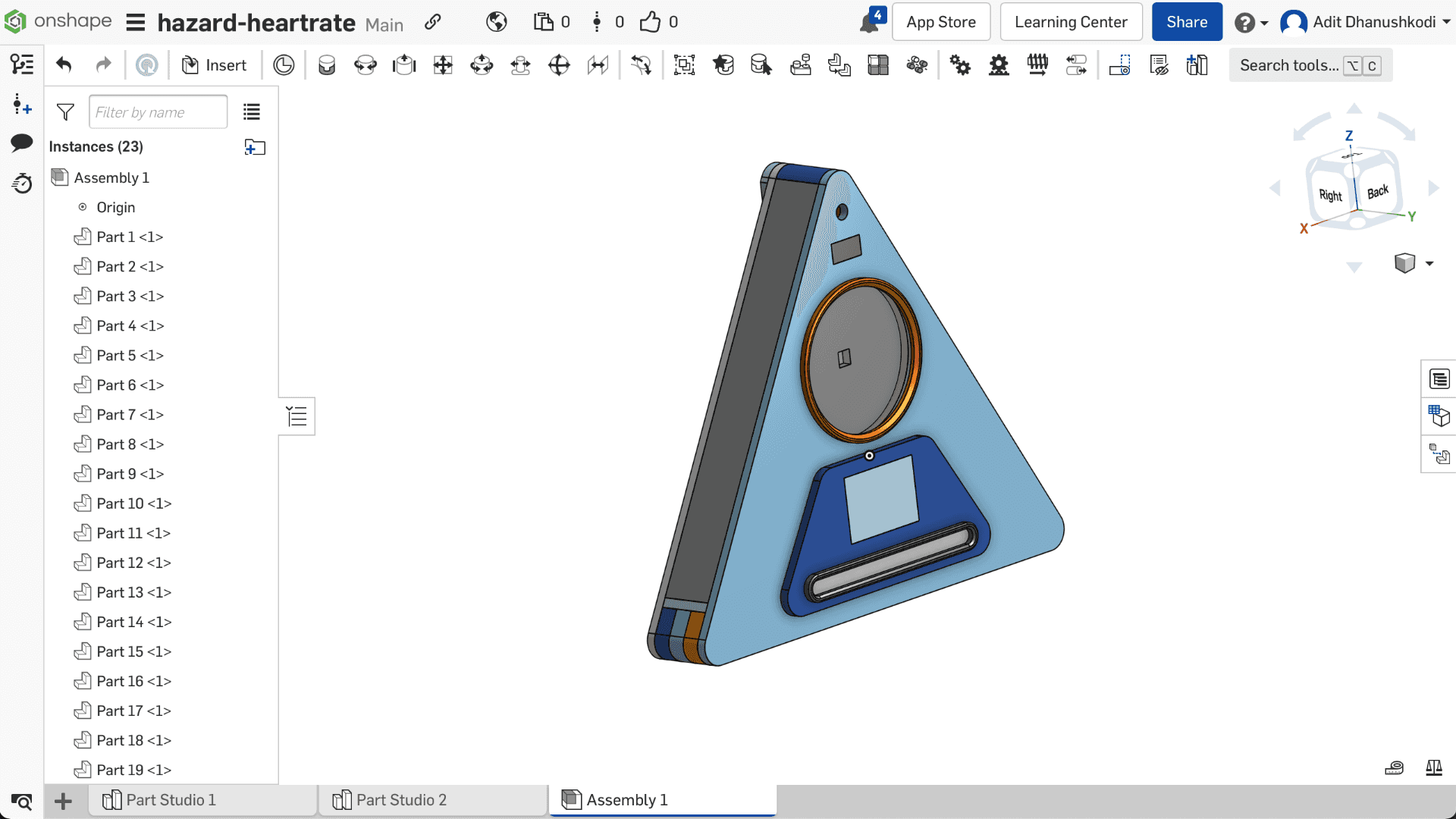Open the Learning Center

(1070, 22)
